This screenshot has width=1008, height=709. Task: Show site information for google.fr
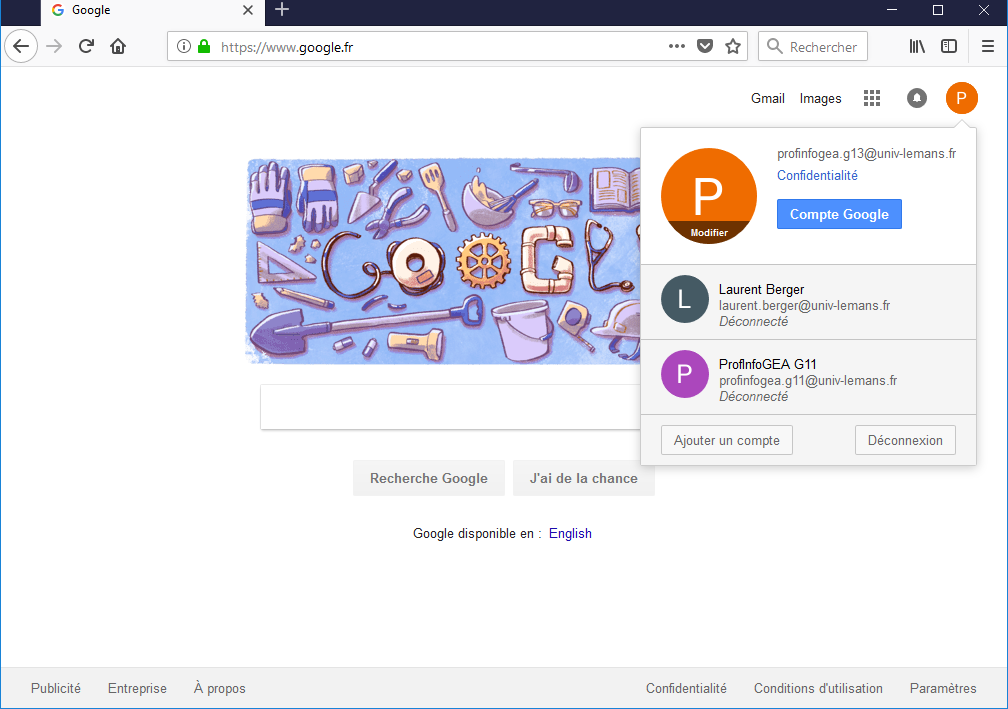pos(184,46)
